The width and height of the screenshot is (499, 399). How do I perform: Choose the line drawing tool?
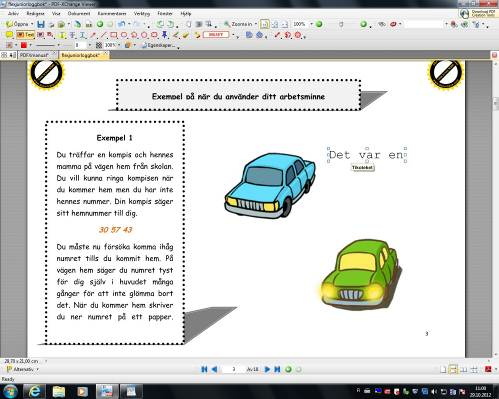(x=103, y=35)
